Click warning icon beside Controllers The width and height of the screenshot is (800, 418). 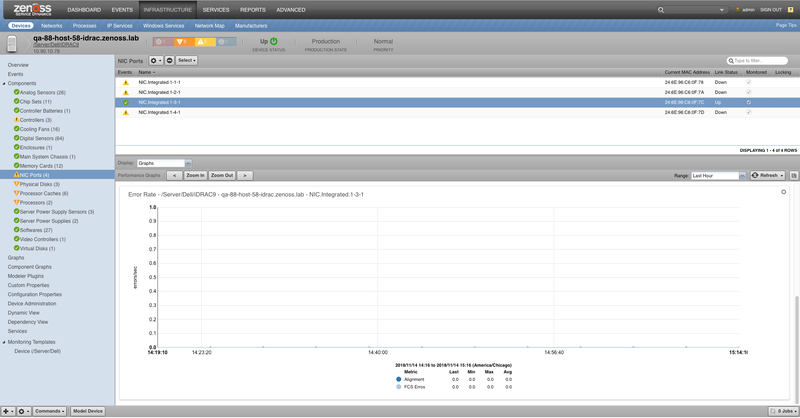pyautogui.click(x=16, y=120)
